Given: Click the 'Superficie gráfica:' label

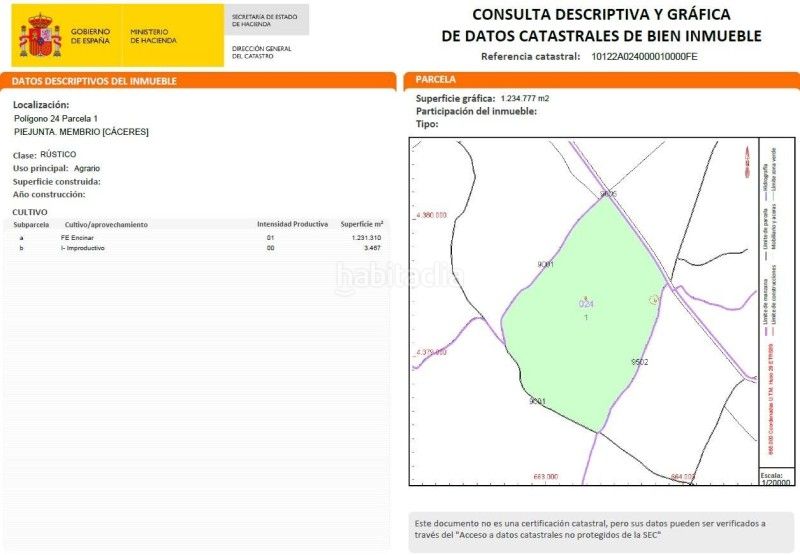Looking at the screenshot, I should [x=455, y=98].
